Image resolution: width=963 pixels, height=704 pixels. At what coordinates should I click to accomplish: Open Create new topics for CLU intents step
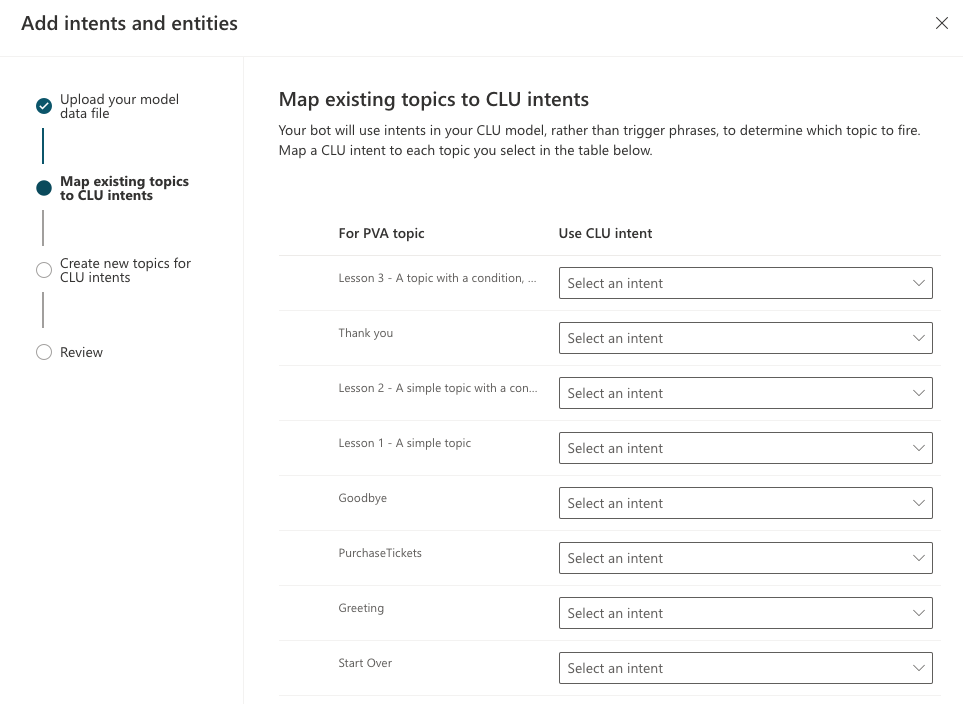tap(125, 270)
